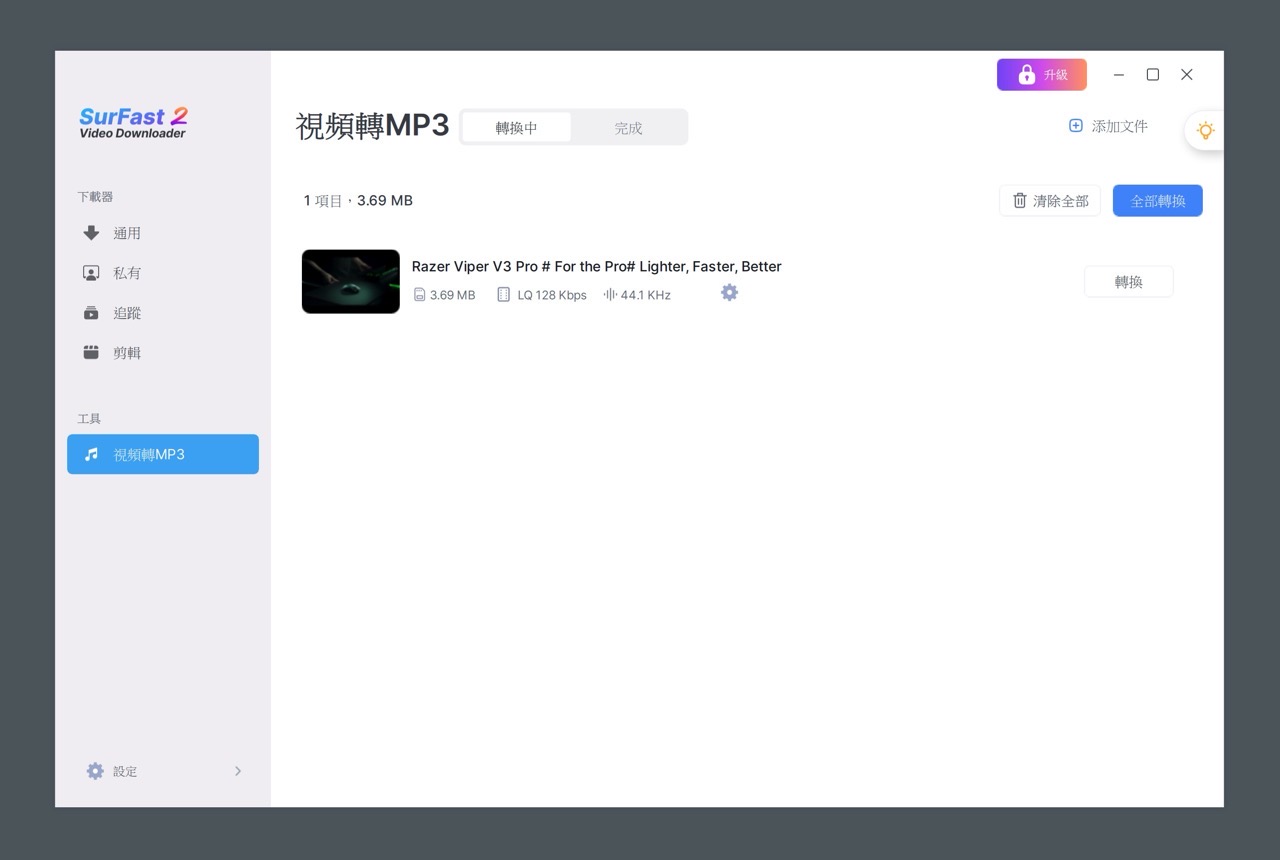Click 清除全部 to clear all items

point(1050,201)
